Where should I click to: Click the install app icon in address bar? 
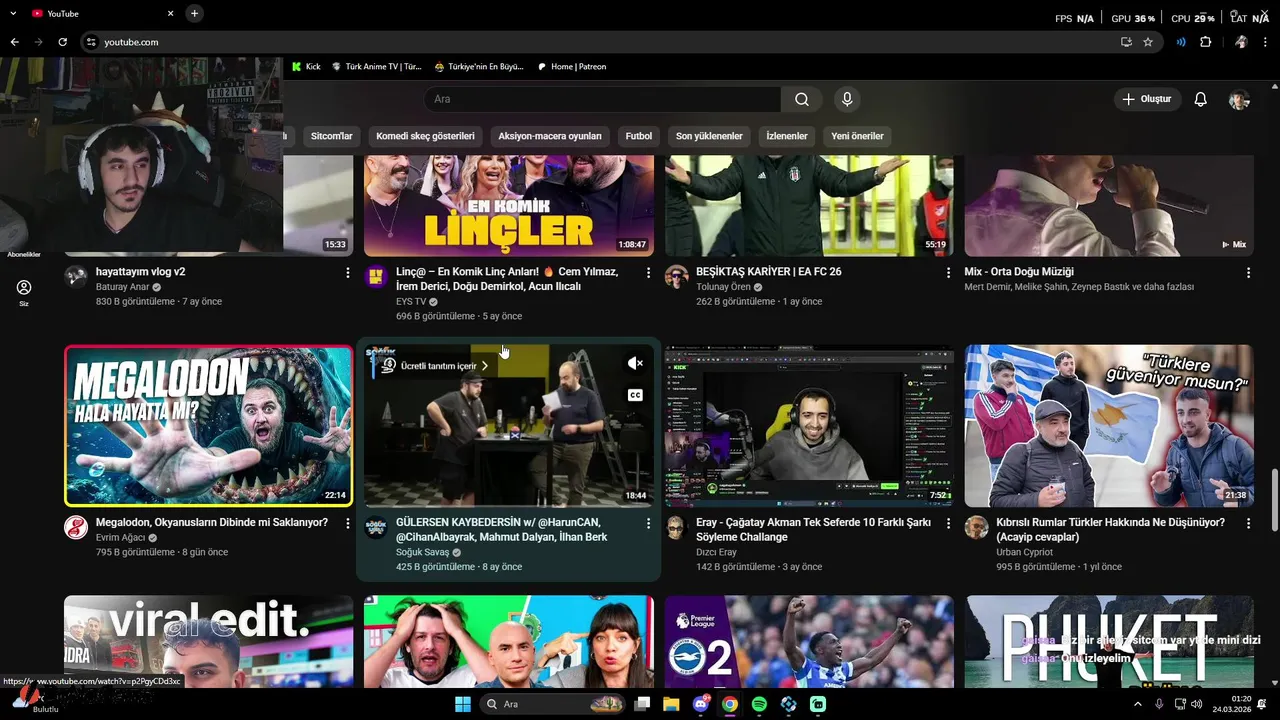click(1126, 42)
